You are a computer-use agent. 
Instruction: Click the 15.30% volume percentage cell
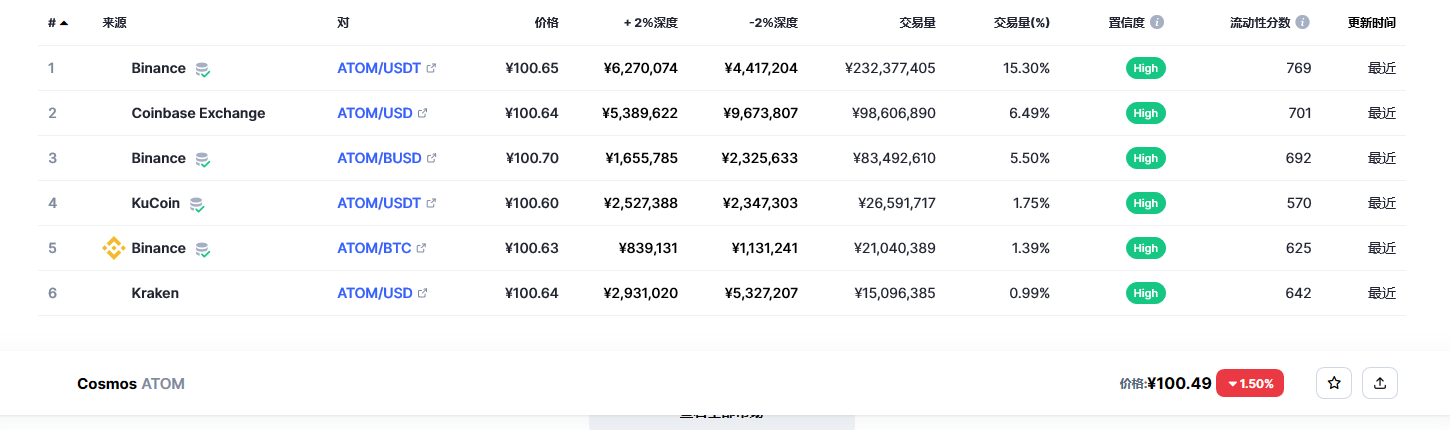pos(1026,68)
